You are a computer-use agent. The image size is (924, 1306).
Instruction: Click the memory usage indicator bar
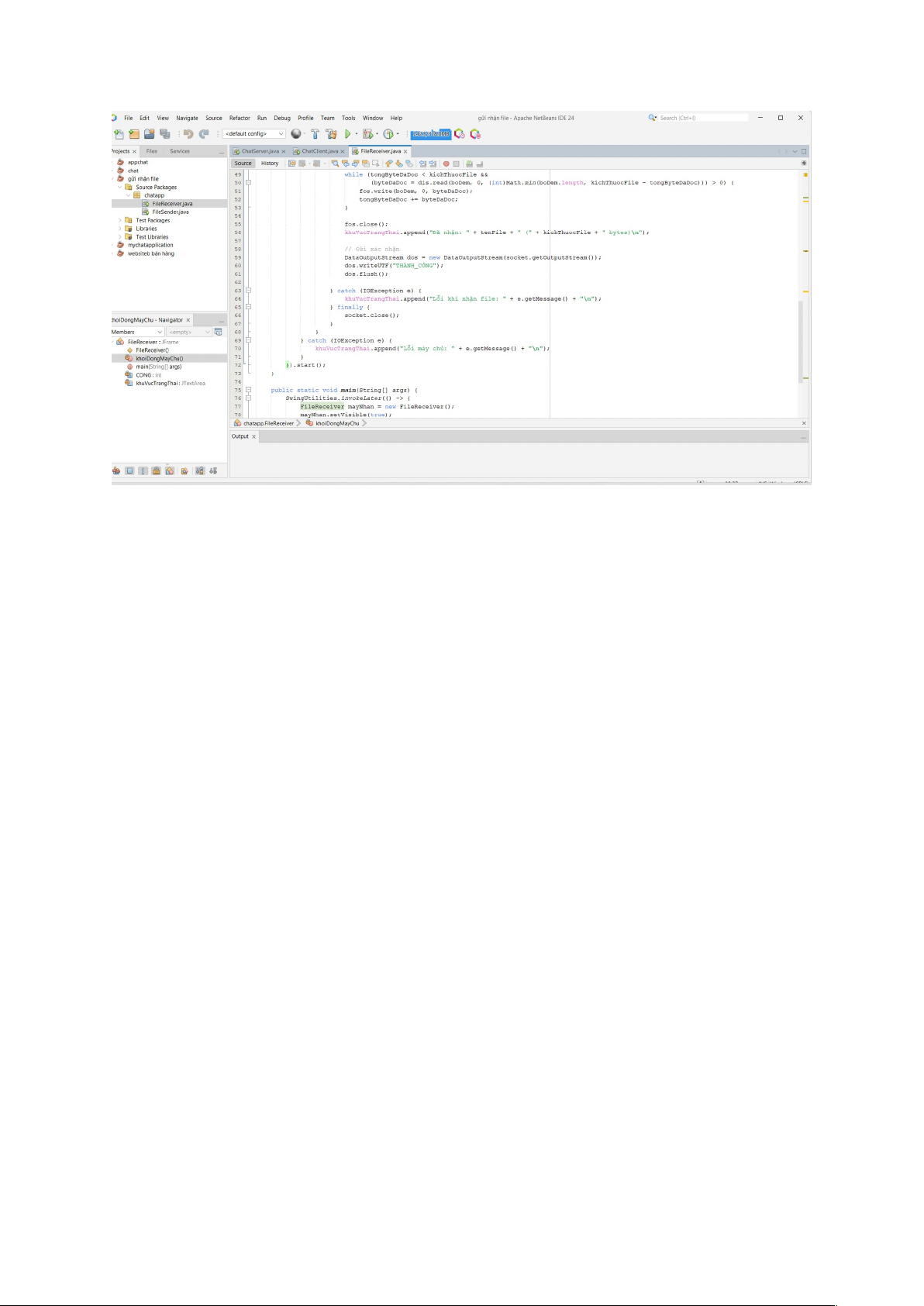pyautogui.click(x=430, y=134)
